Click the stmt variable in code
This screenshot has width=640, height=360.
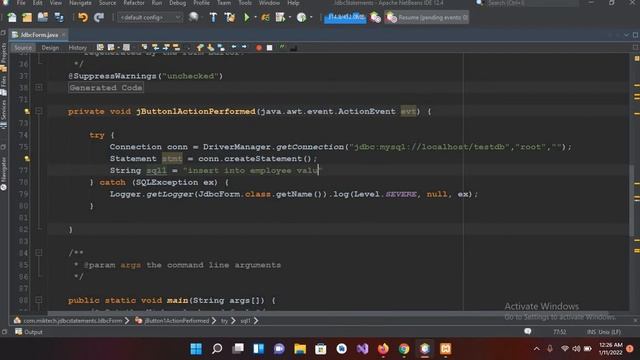click(x=172, y=159)
